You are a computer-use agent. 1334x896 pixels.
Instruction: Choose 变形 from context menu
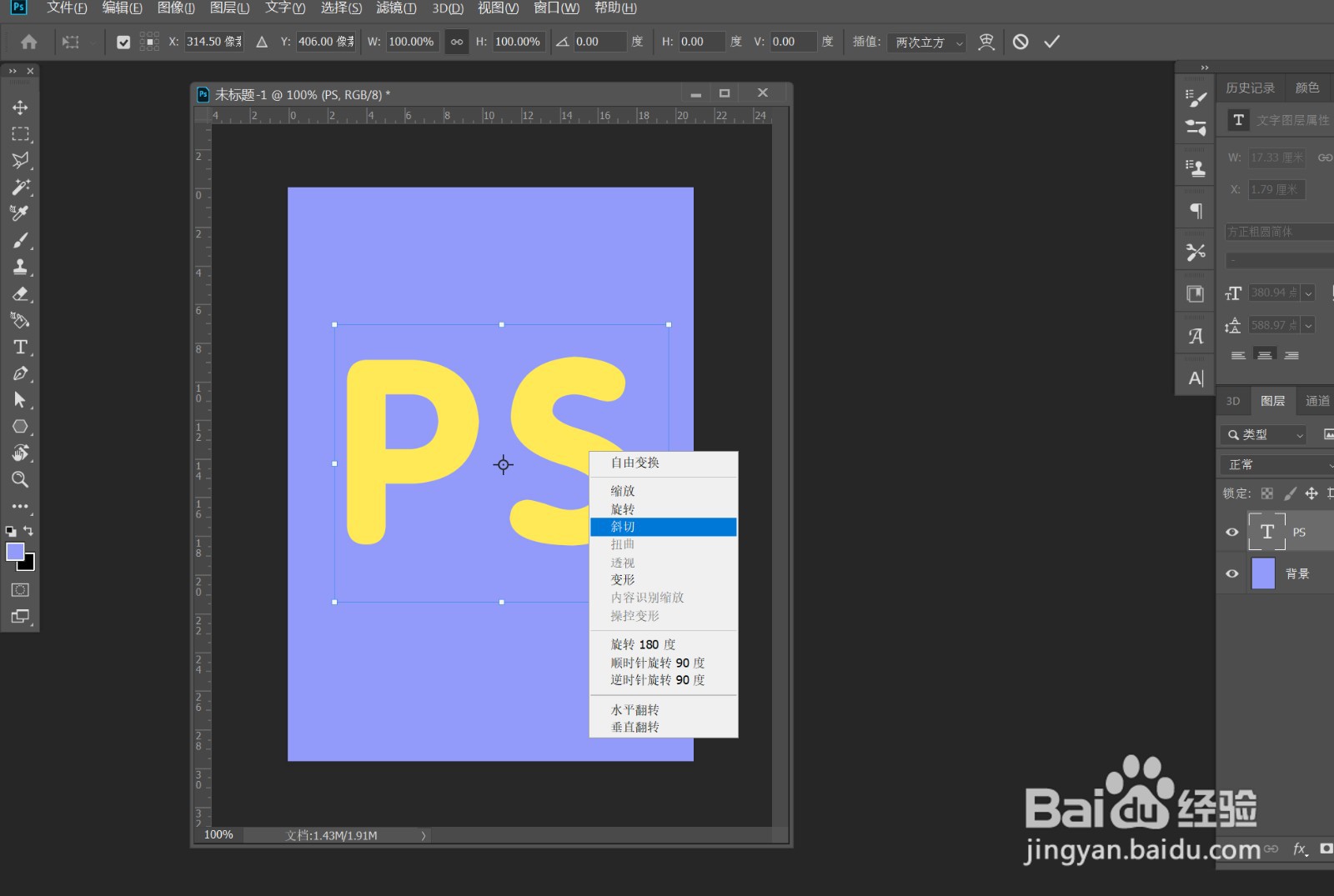click(663, 579)
